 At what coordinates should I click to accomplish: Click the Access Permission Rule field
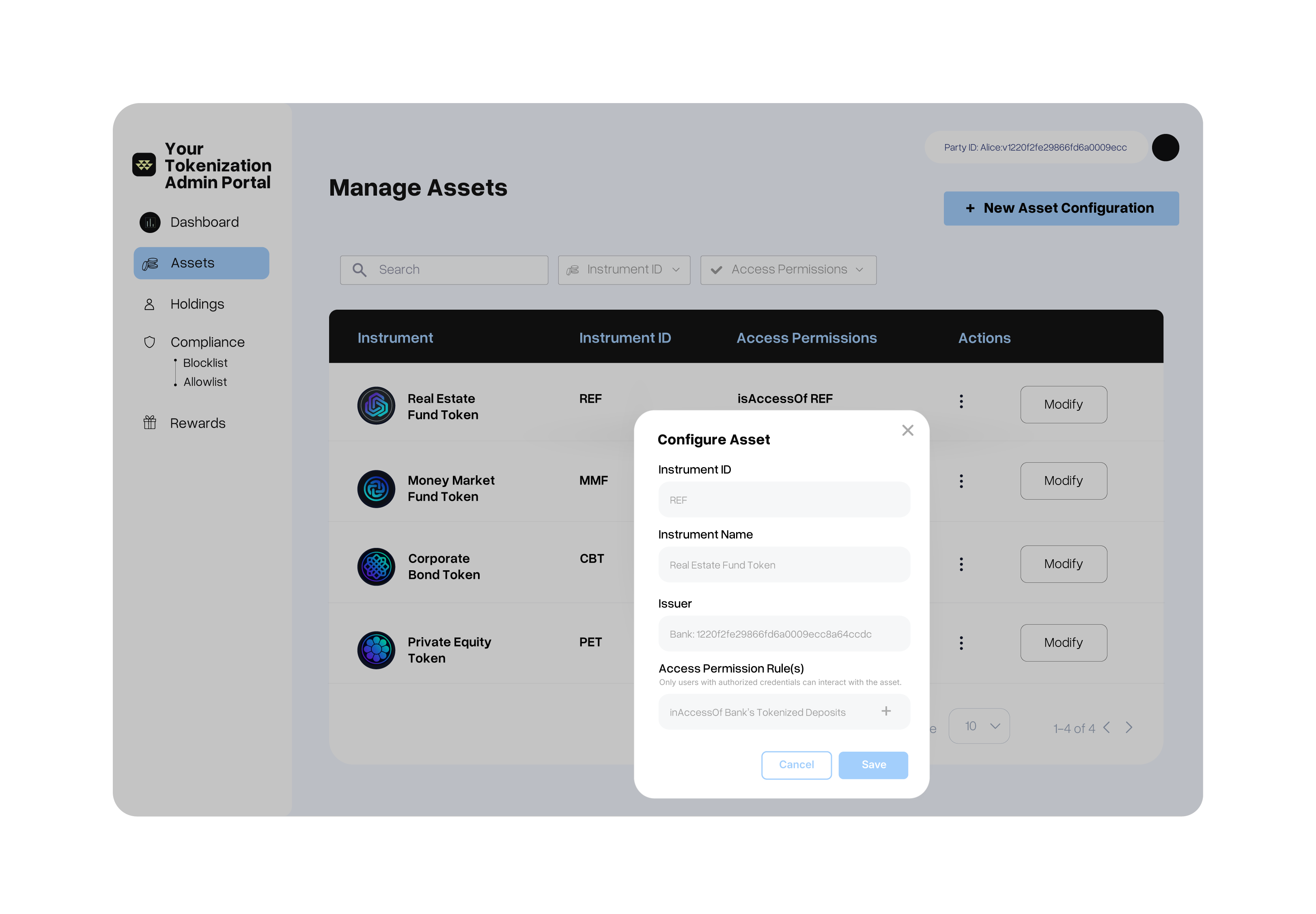784,712
